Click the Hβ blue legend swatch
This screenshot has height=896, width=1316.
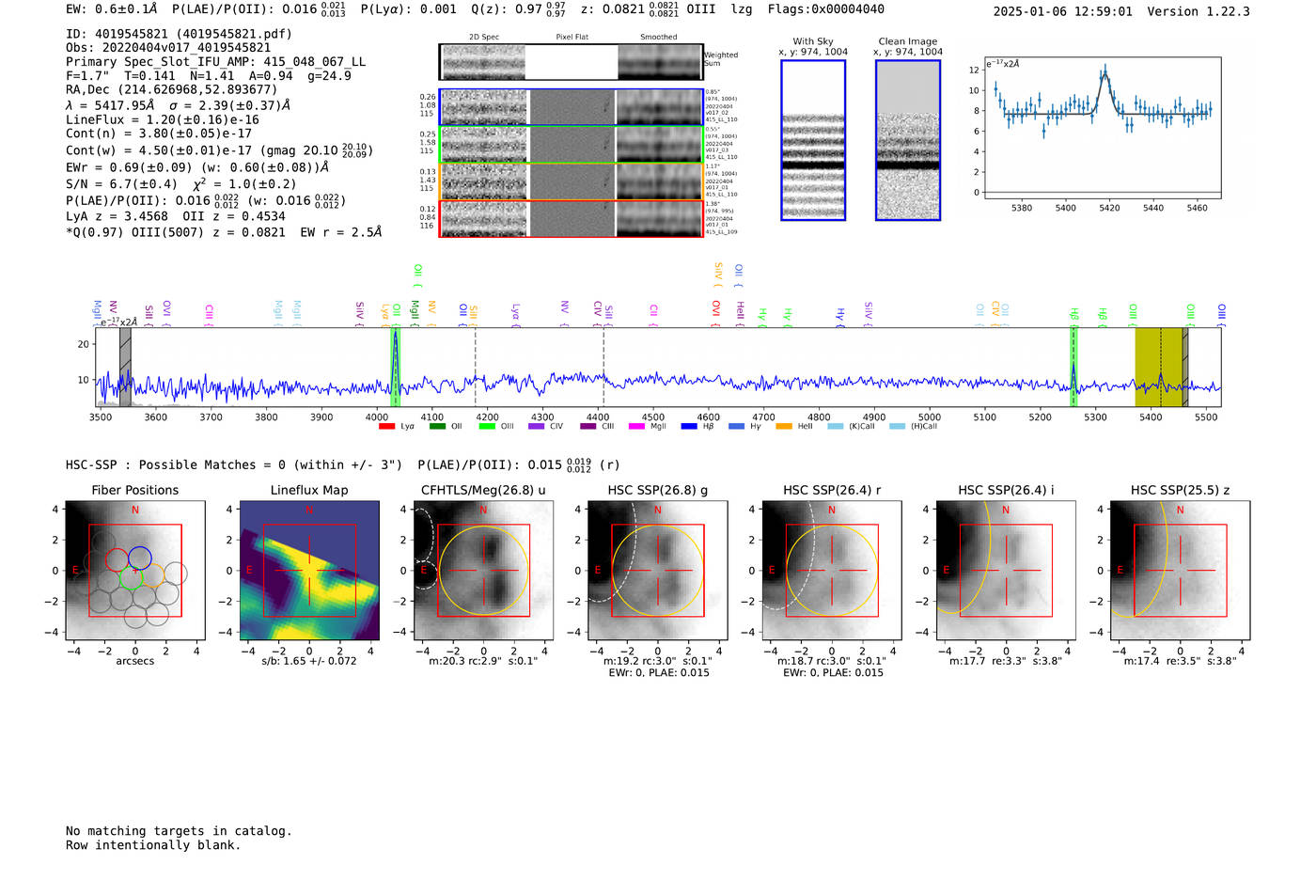coord(689,427)
